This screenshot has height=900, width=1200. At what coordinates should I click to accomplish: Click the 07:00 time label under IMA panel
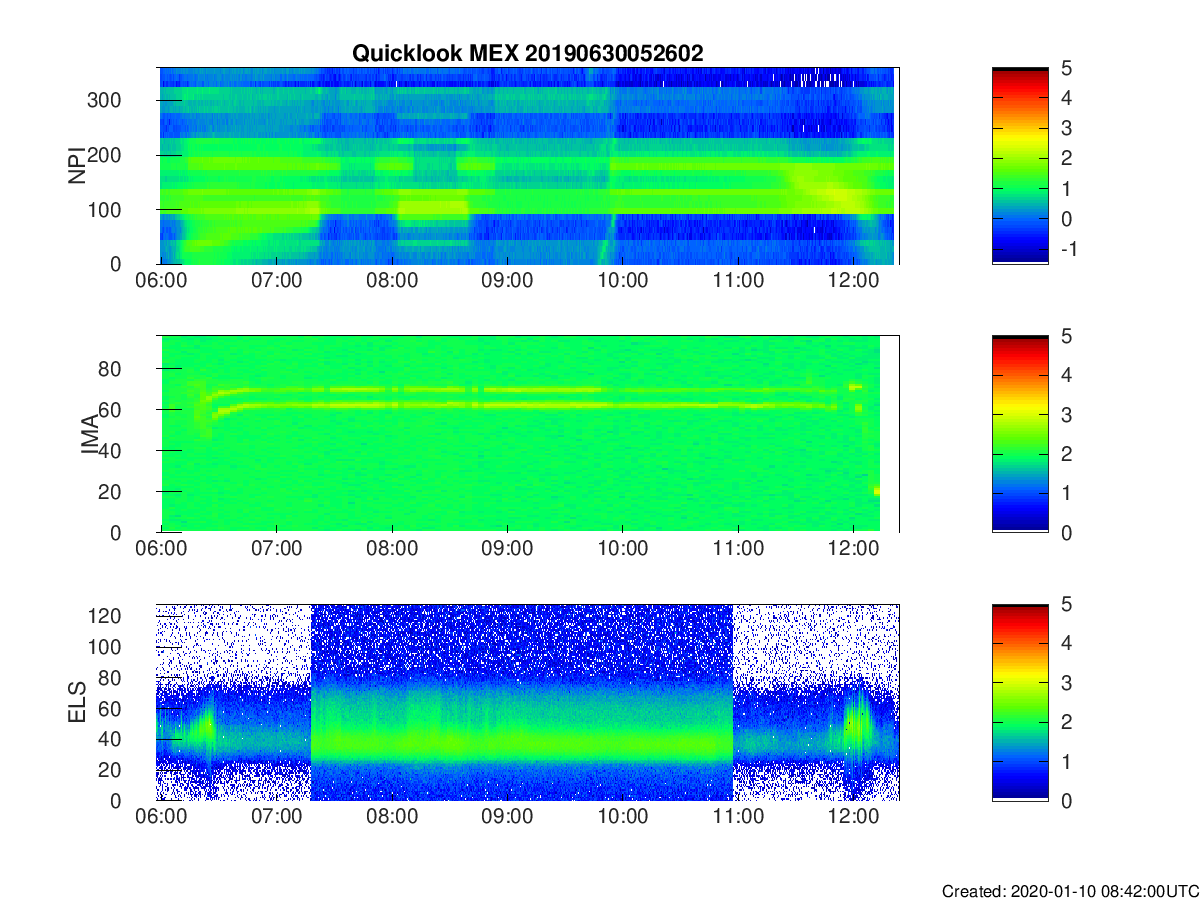coord(277,550)
